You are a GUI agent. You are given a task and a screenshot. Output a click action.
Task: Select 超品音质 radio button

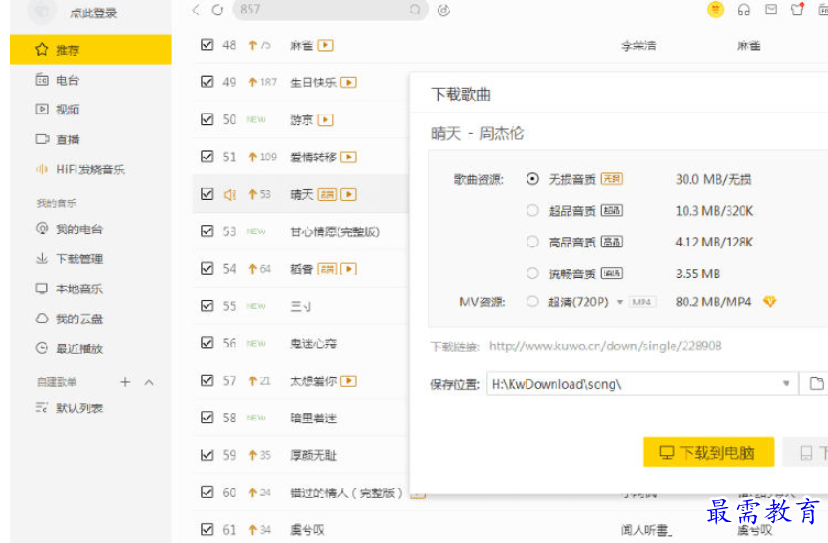[532, 210]
